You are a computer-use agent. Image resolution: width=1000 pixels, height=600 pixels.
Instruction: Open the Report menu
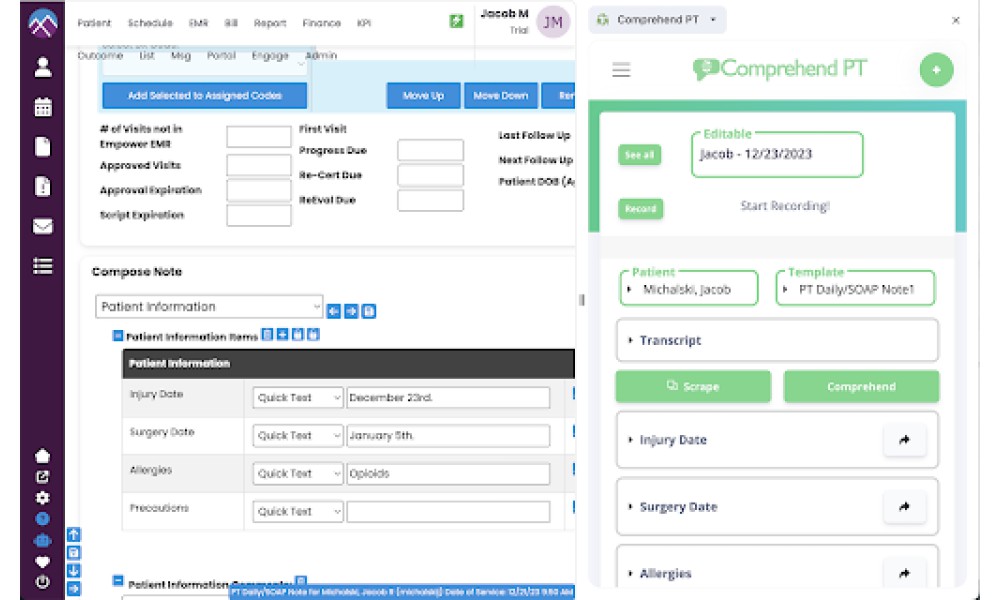tap(270, 23)
